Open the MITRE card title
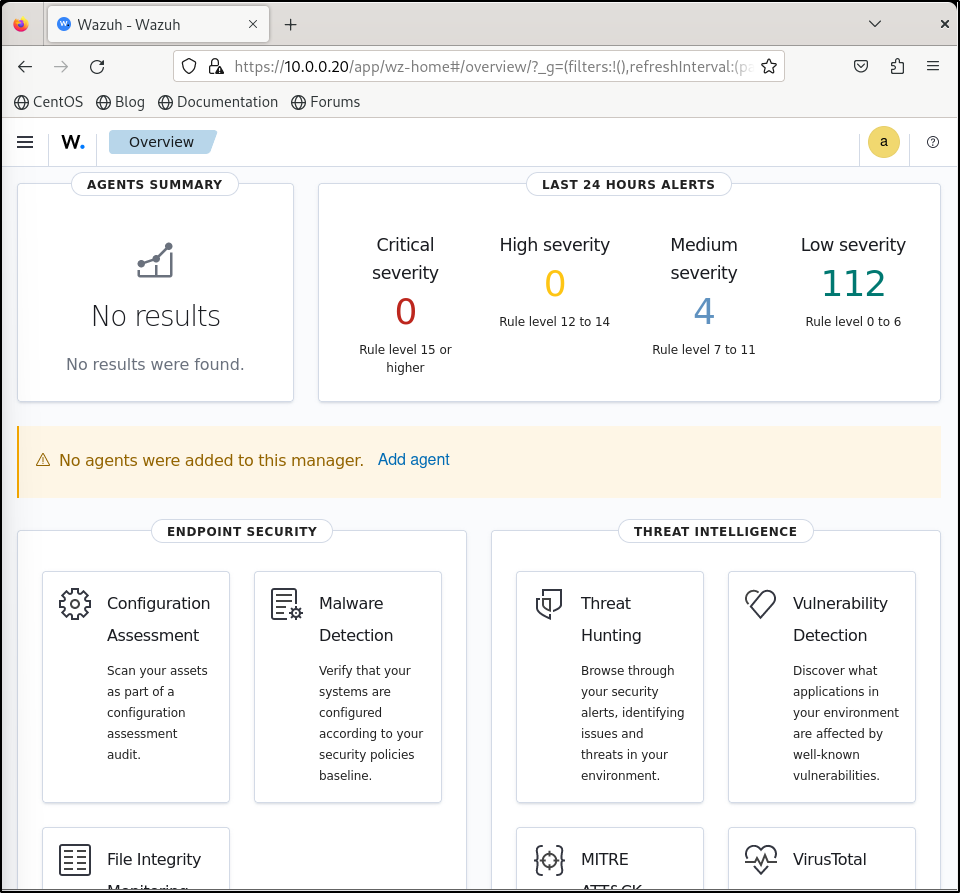The width and height of the screenshot is (960, 893). click(x=604, y=859)
